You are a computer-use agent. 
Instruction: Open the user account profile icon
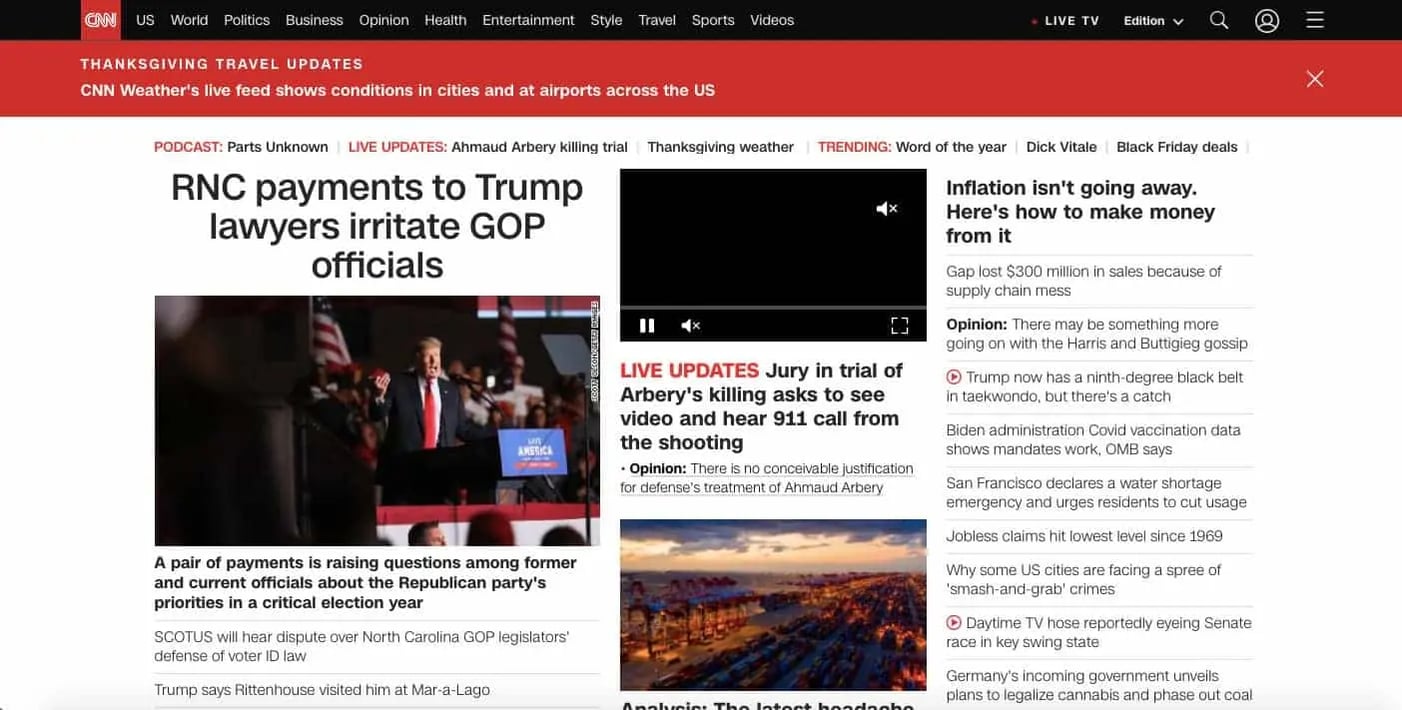pos(1267,20)
